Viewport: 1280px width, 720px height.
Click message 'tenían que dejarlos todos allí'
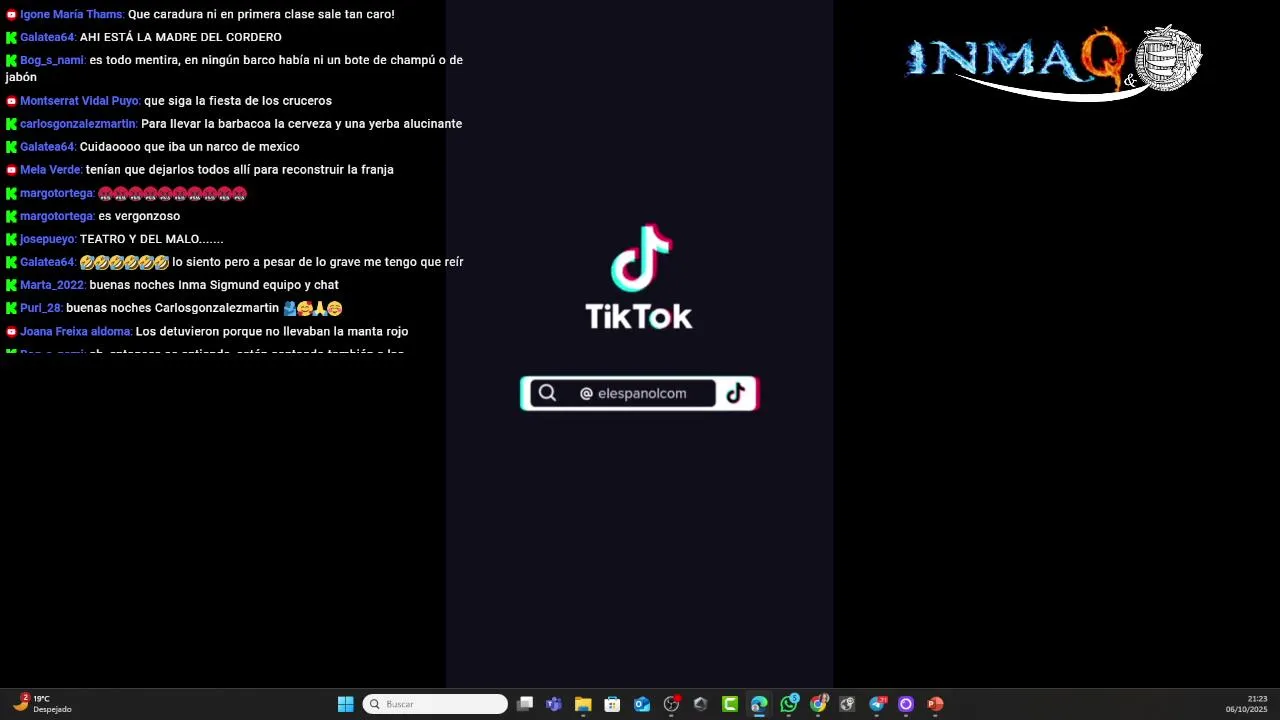coord(240,170)
